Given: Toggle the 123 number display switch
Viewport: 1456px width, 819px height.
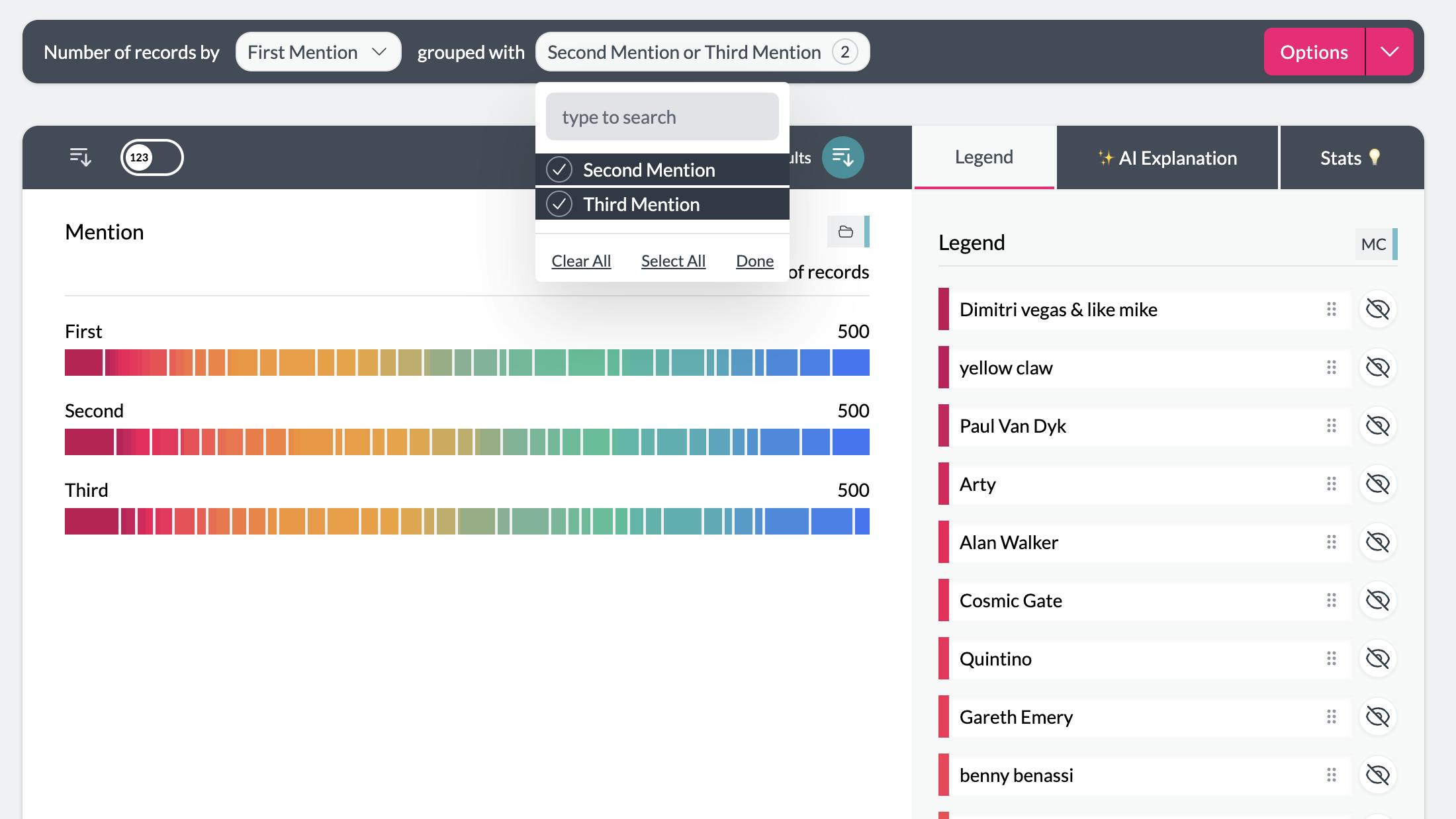Looking at the screenshot, I should pyautogui.click(x=152, y=157).
